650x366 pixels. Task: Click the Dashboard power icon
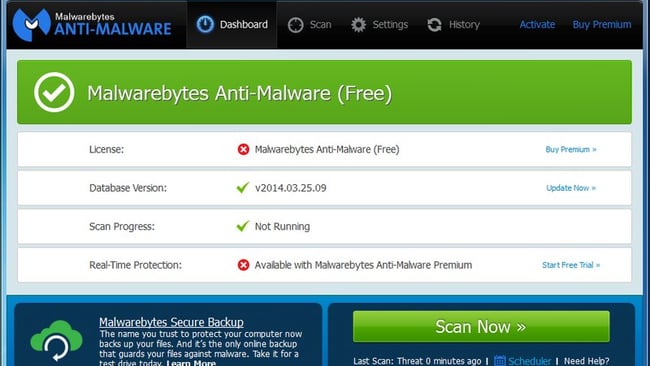[205, 24]
